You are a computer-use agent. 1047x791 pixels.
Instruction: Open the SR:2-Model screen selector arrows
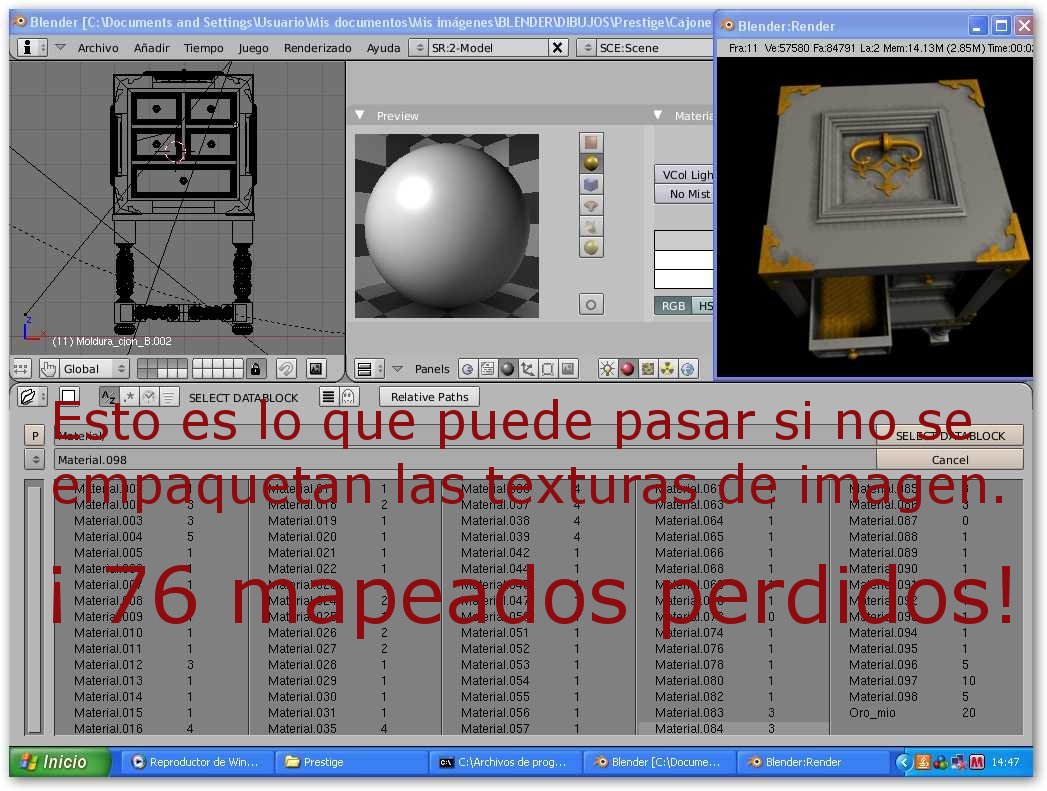pyautogui.click(x=419, y=47)
